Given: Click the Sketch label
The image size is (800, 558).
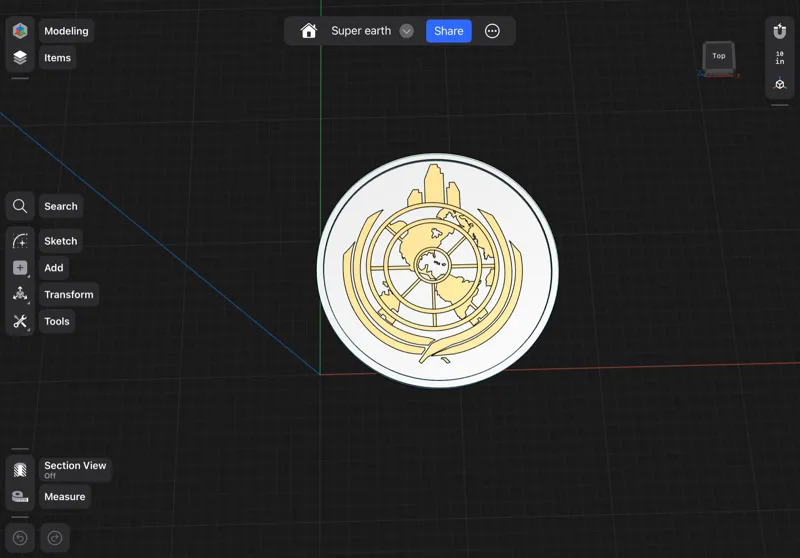Looking at the screenshot, I should pyautogui.click(x=61, y=241).
